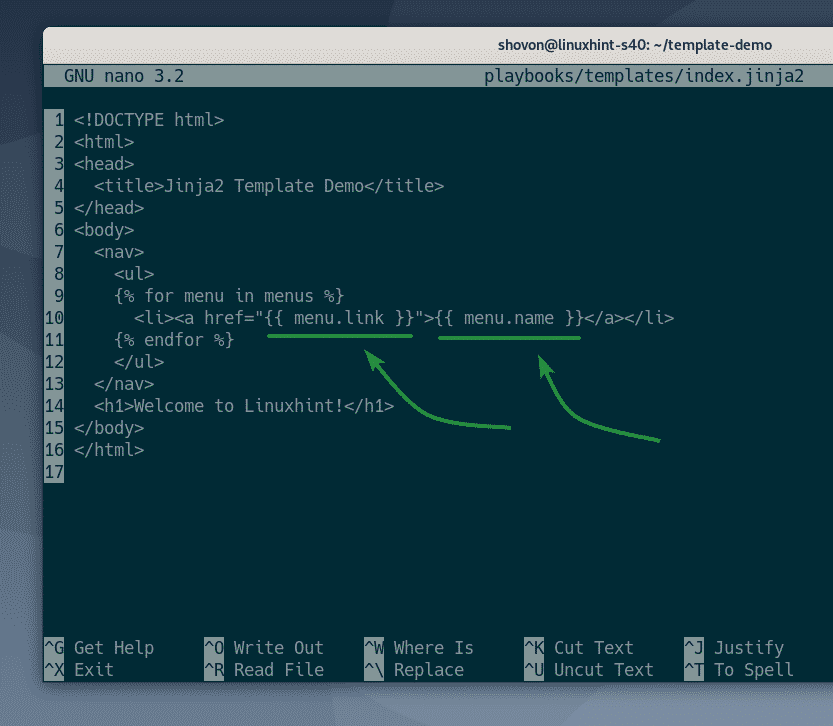The width and height of the screenshot is (833, 726).
Task: Place cursor on <!DOCTYPE html> line
Action: point(149,120)
